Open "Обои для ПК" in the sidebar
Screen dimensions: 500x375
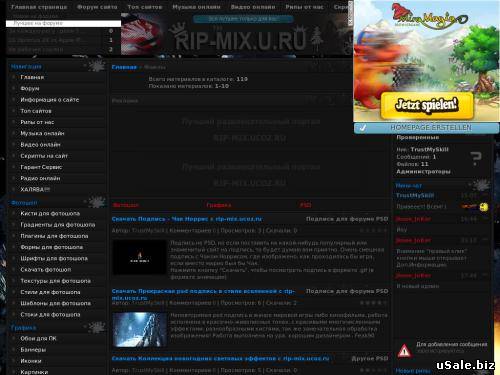pyautogui.click(x=38, y=338)
